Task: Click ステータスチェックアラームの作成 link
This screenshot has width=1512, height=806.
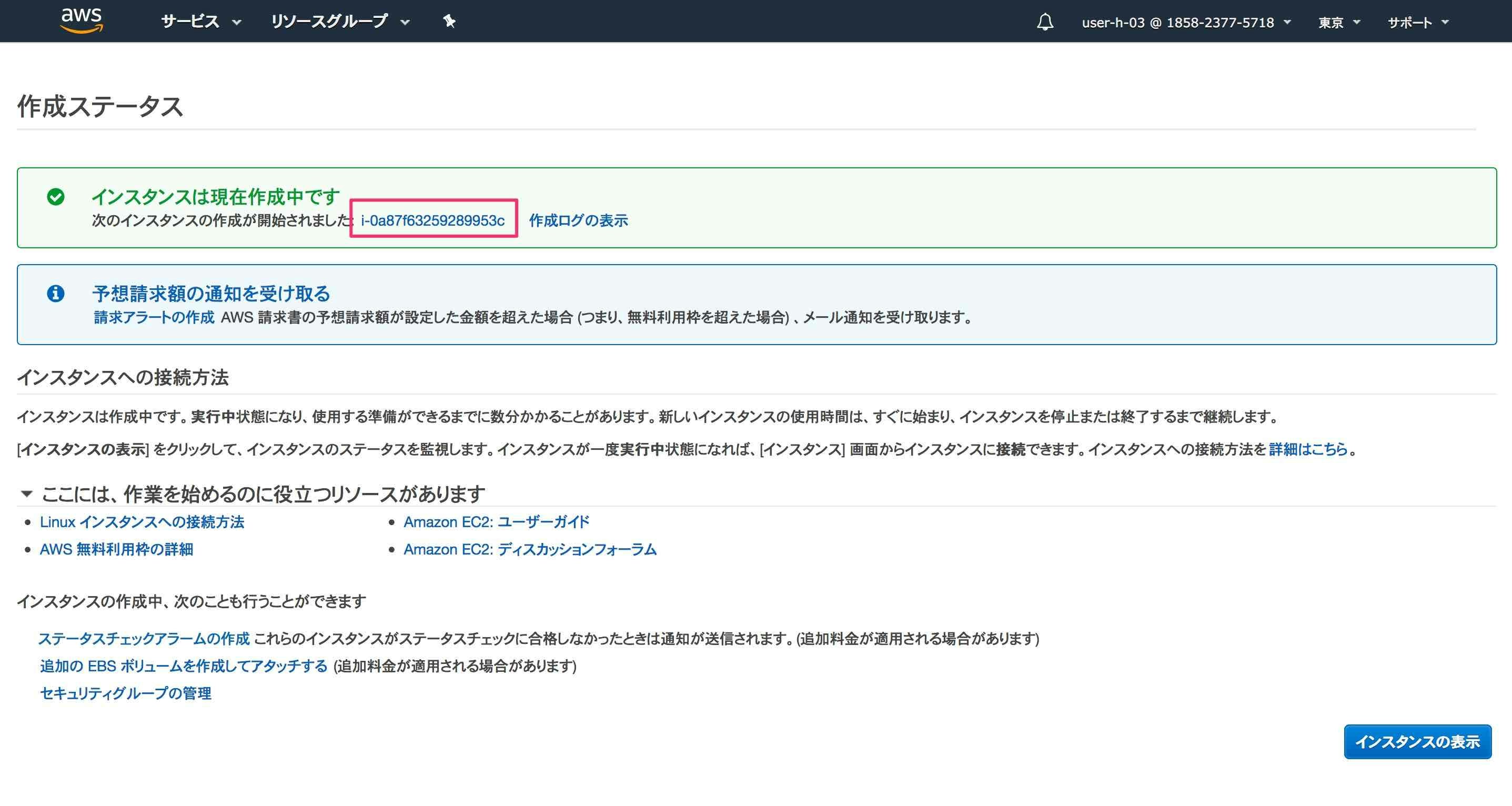Action: [144, 638]
